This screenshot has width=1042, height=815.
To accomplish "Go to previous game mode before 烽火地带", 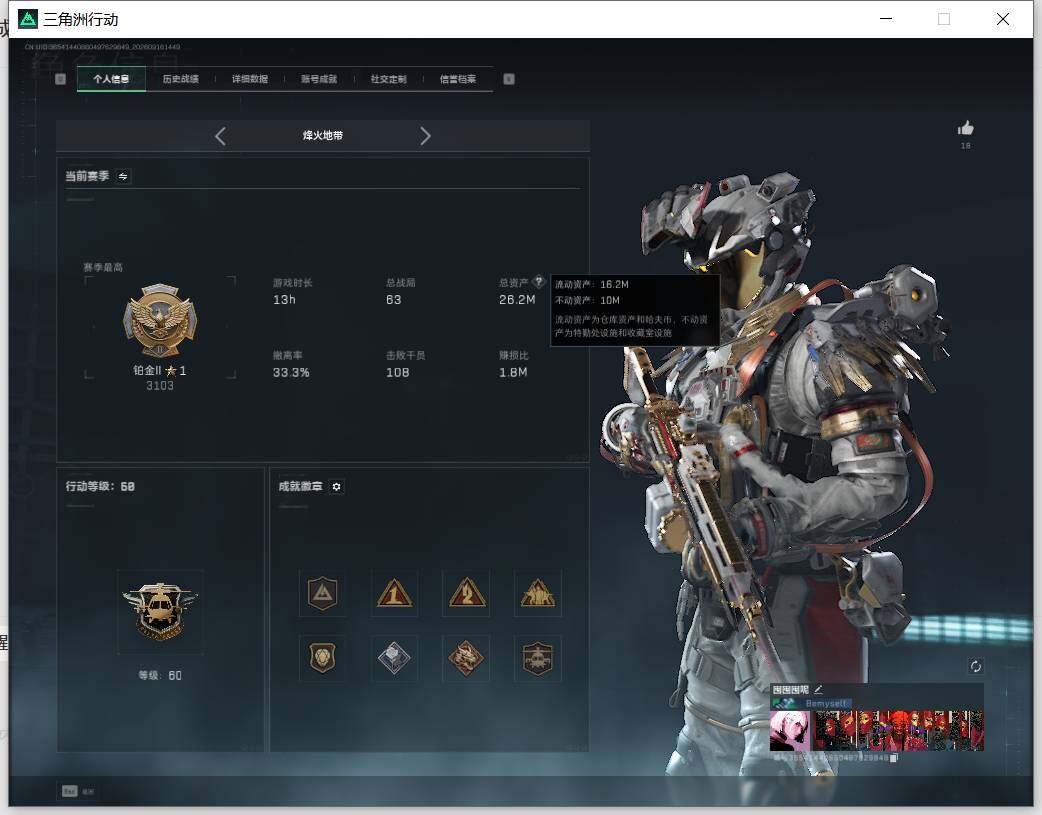I will (221, 136).
